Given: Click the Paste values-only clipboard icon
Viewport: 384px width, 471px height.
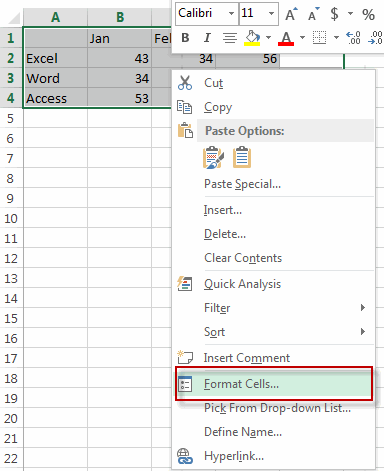Looking at the screenshot, I should pos(242,157).
